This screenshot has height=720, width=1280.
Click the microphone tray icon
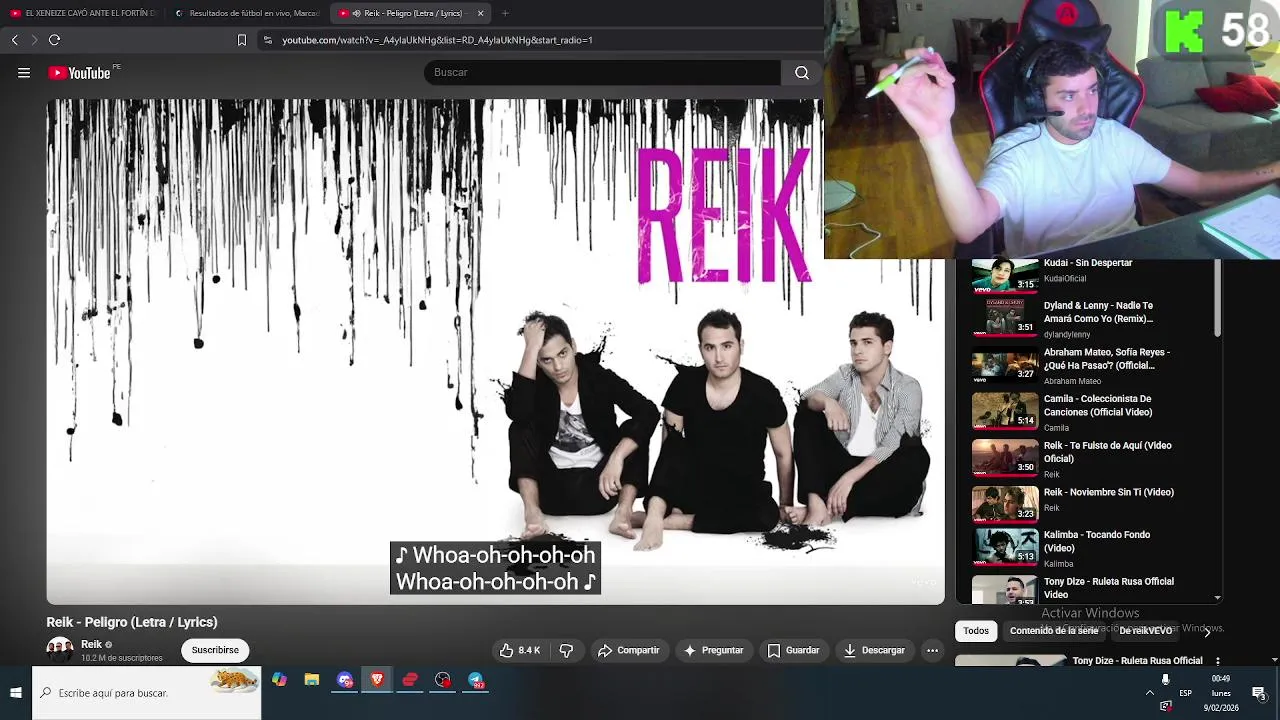coord(1165,680)
